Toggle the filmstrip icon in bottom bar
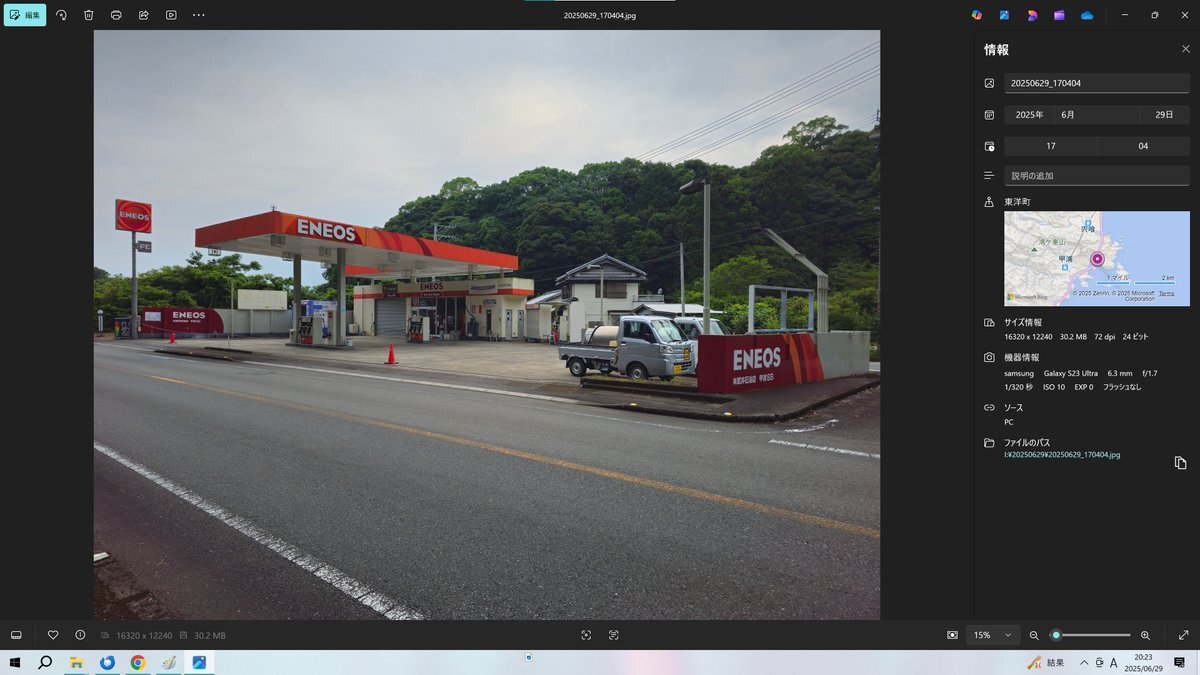Image resolution: width=1200 pixels, height=675 pixels. click(x=16, y=635)
